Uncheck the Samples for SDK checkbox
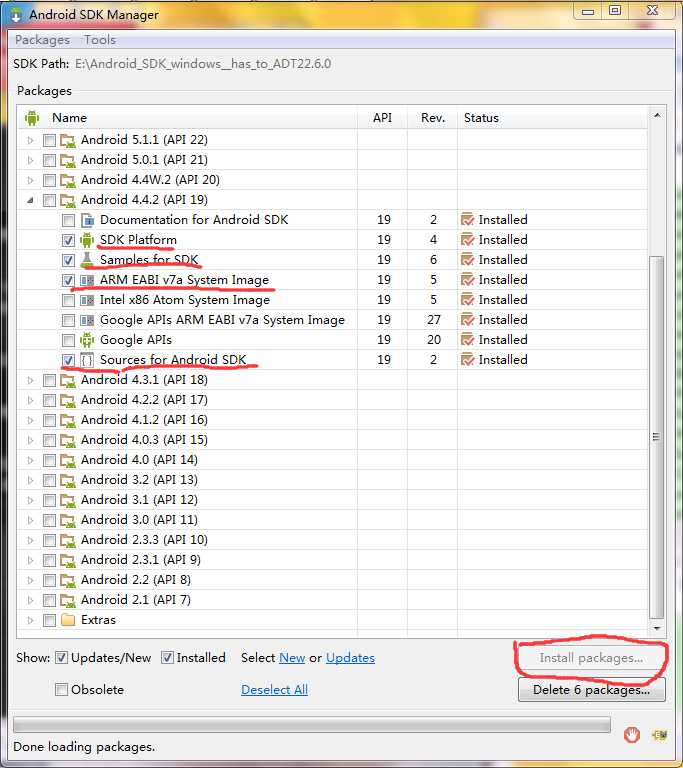 point(68,260)
